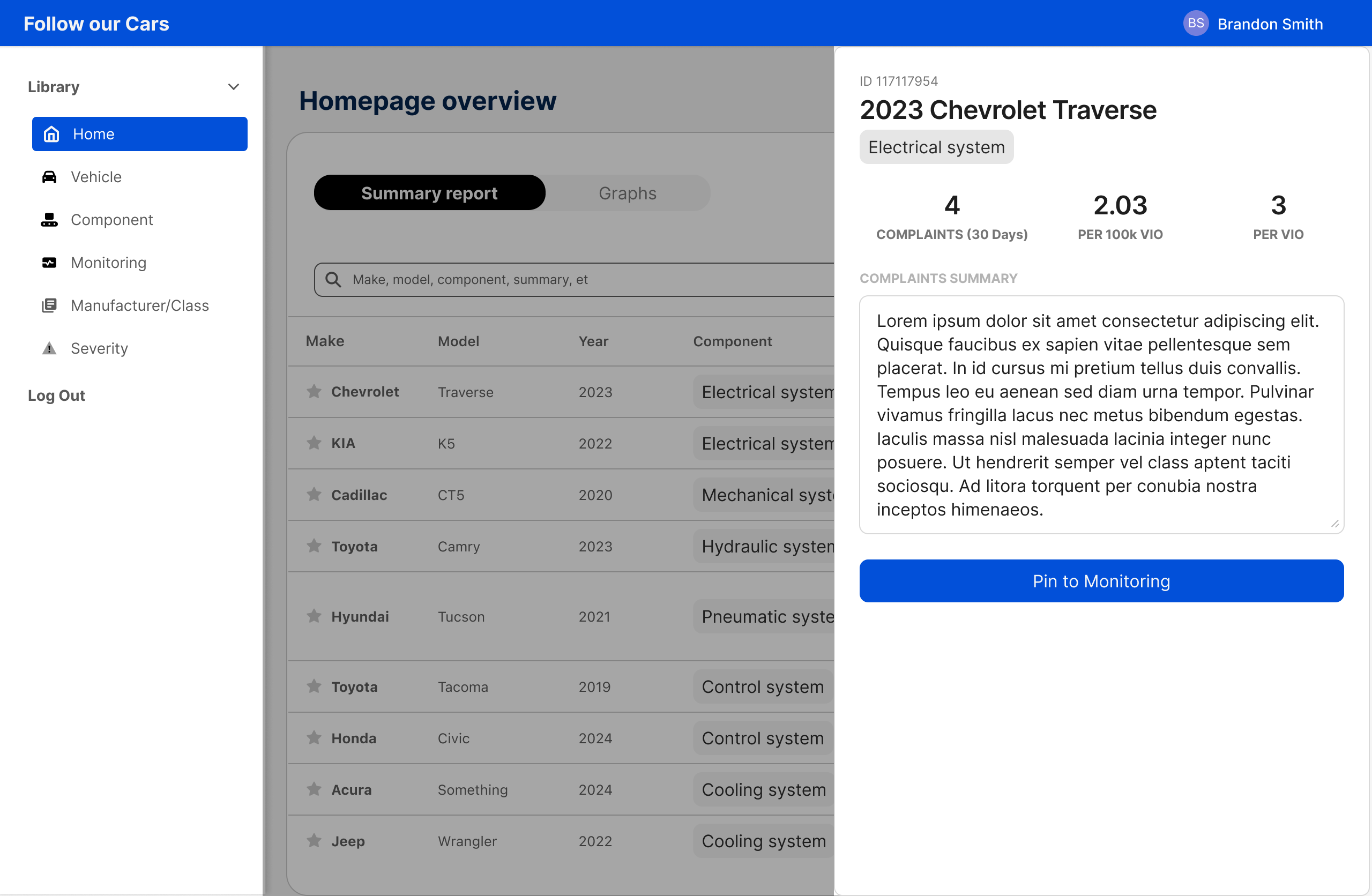Switch to the Graphs tab
The height and width of the screenshot is (896, 1372).
point(627,193)
